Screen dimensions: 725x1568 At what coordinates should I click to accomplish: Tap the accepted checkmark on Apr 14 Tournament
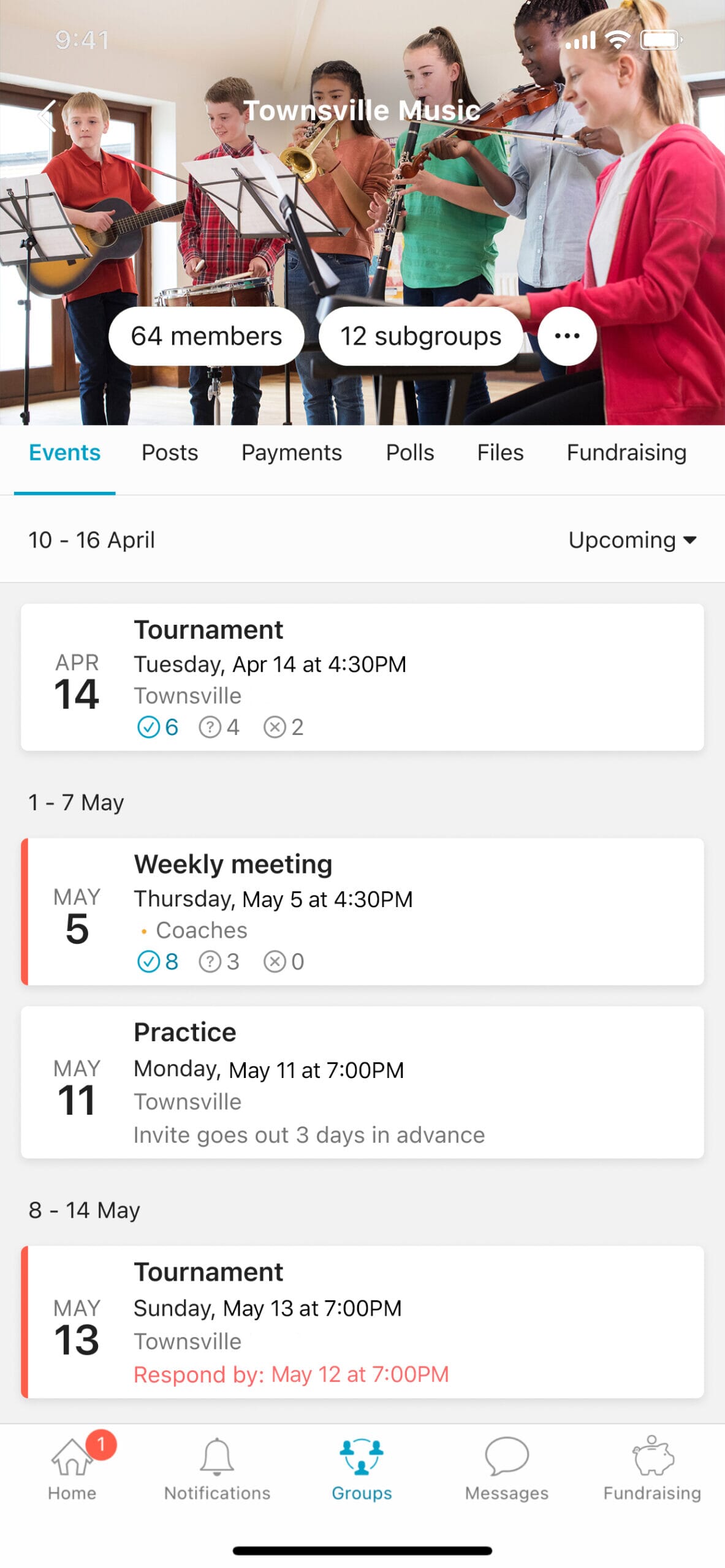click(x=148, y=727)
